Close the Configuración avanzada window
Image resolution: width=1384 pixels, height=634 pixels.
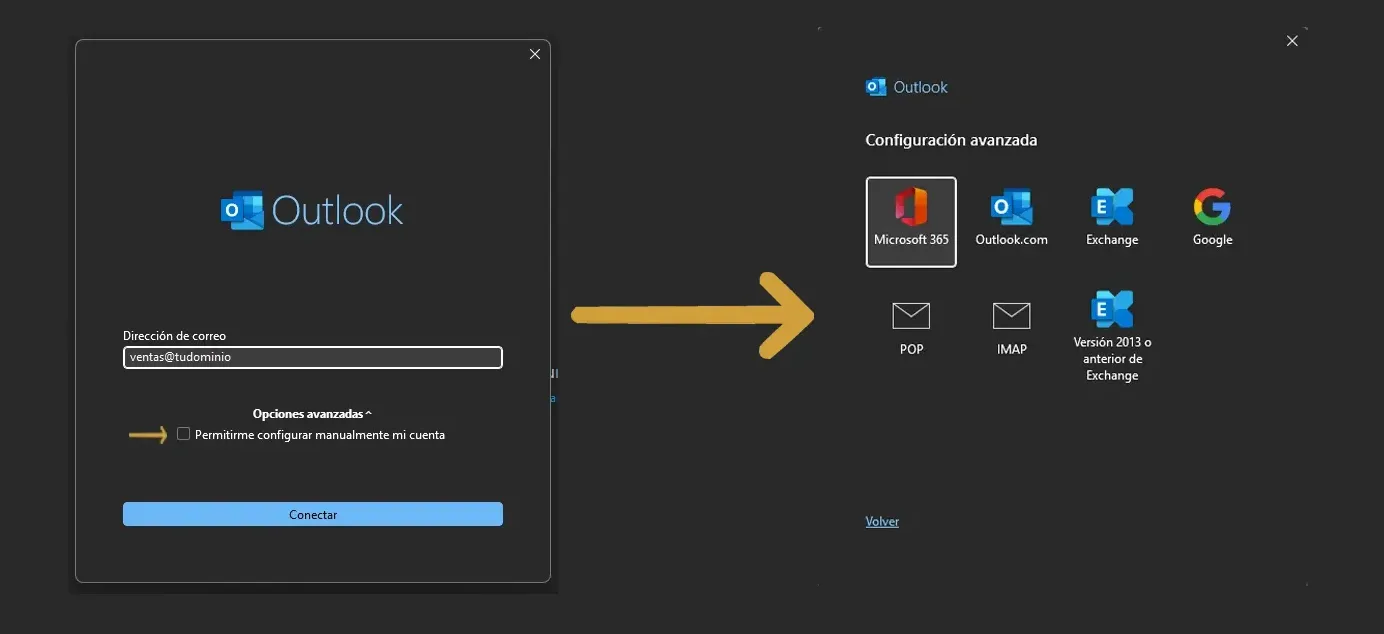[1291, 40]
